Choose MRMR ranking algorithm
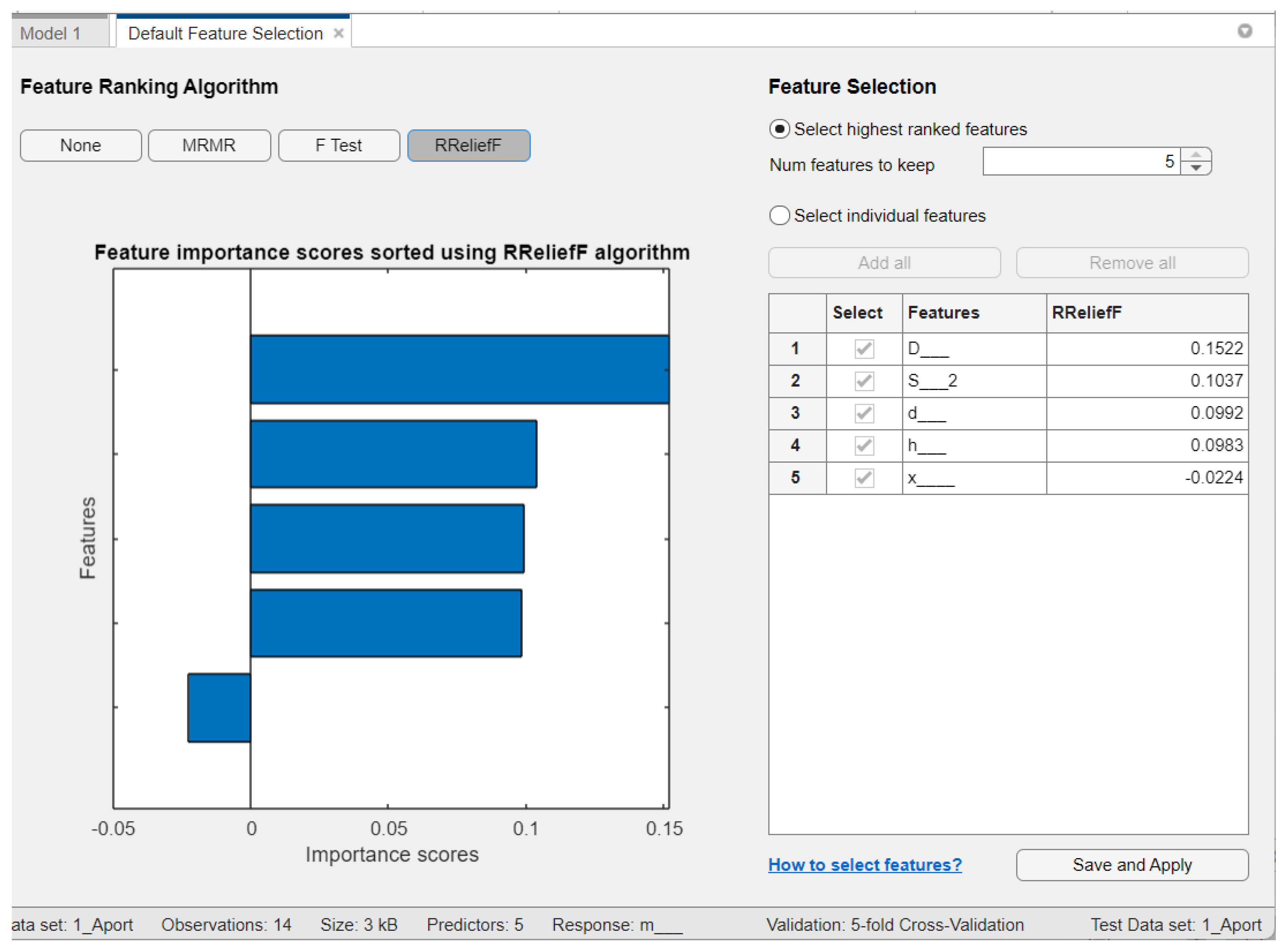This screenshot has width=1286, height=952. tap(209, 145)
